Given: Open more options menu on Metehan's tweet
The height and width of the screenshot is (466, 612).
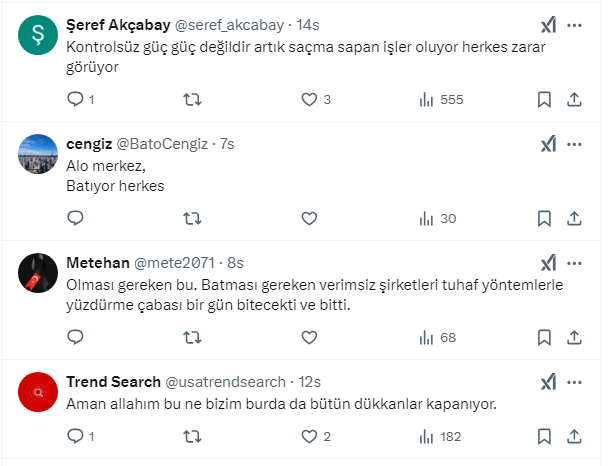Looking at the screenshot, I should point(574,263).
